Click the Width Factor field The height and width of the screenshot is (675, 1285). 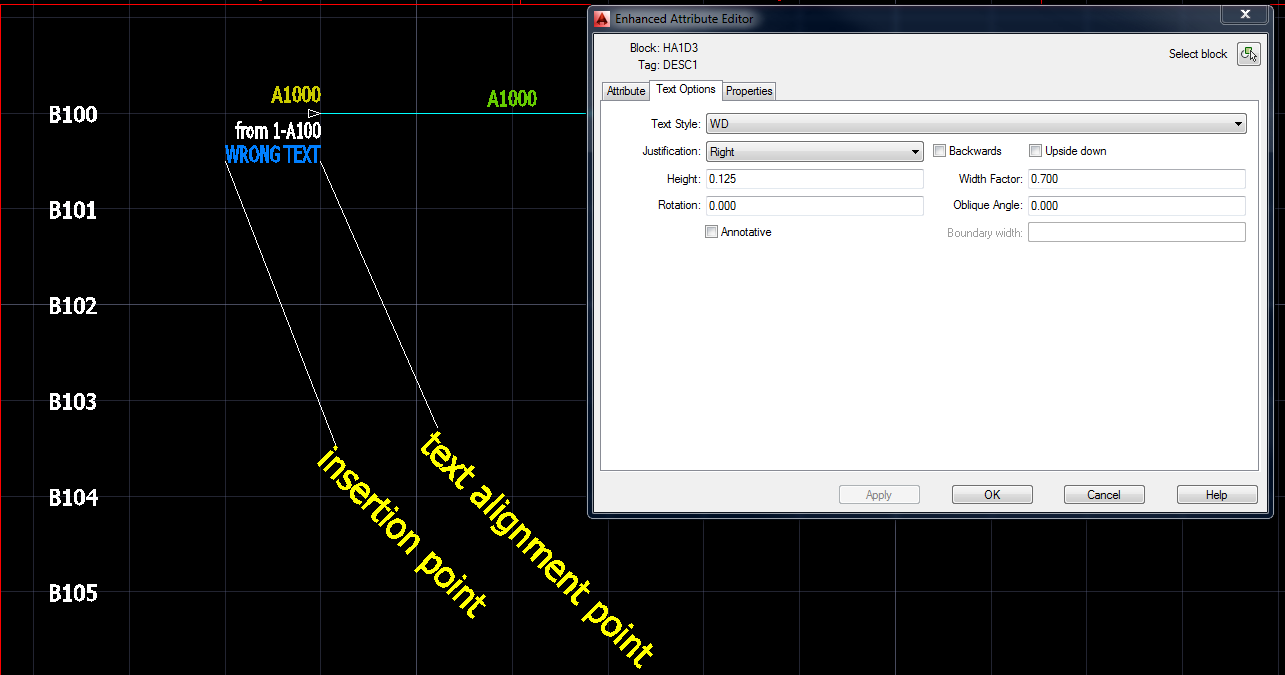[1136, 178]
